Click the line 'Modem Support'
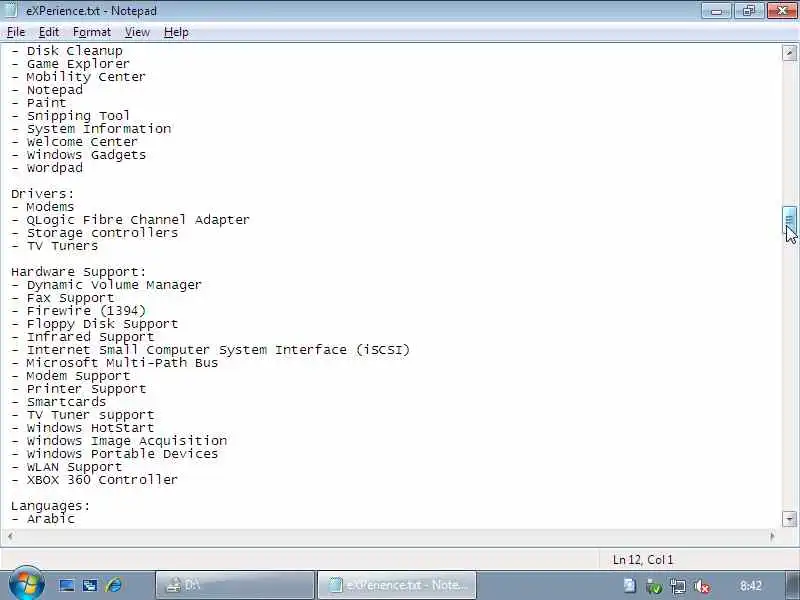 point(70,376)
